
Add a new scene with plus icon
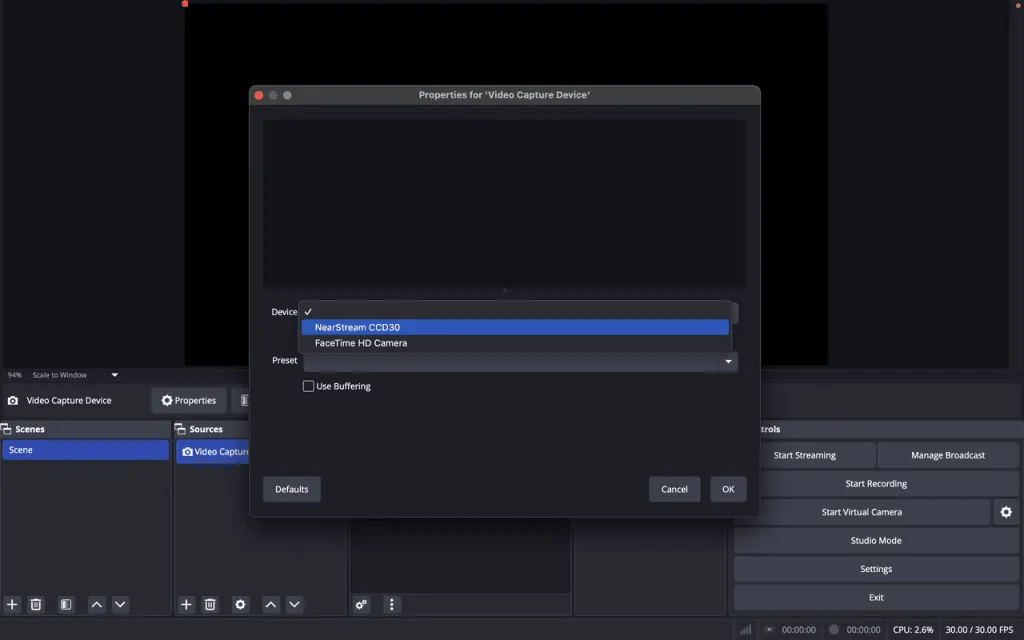point(12,604)
